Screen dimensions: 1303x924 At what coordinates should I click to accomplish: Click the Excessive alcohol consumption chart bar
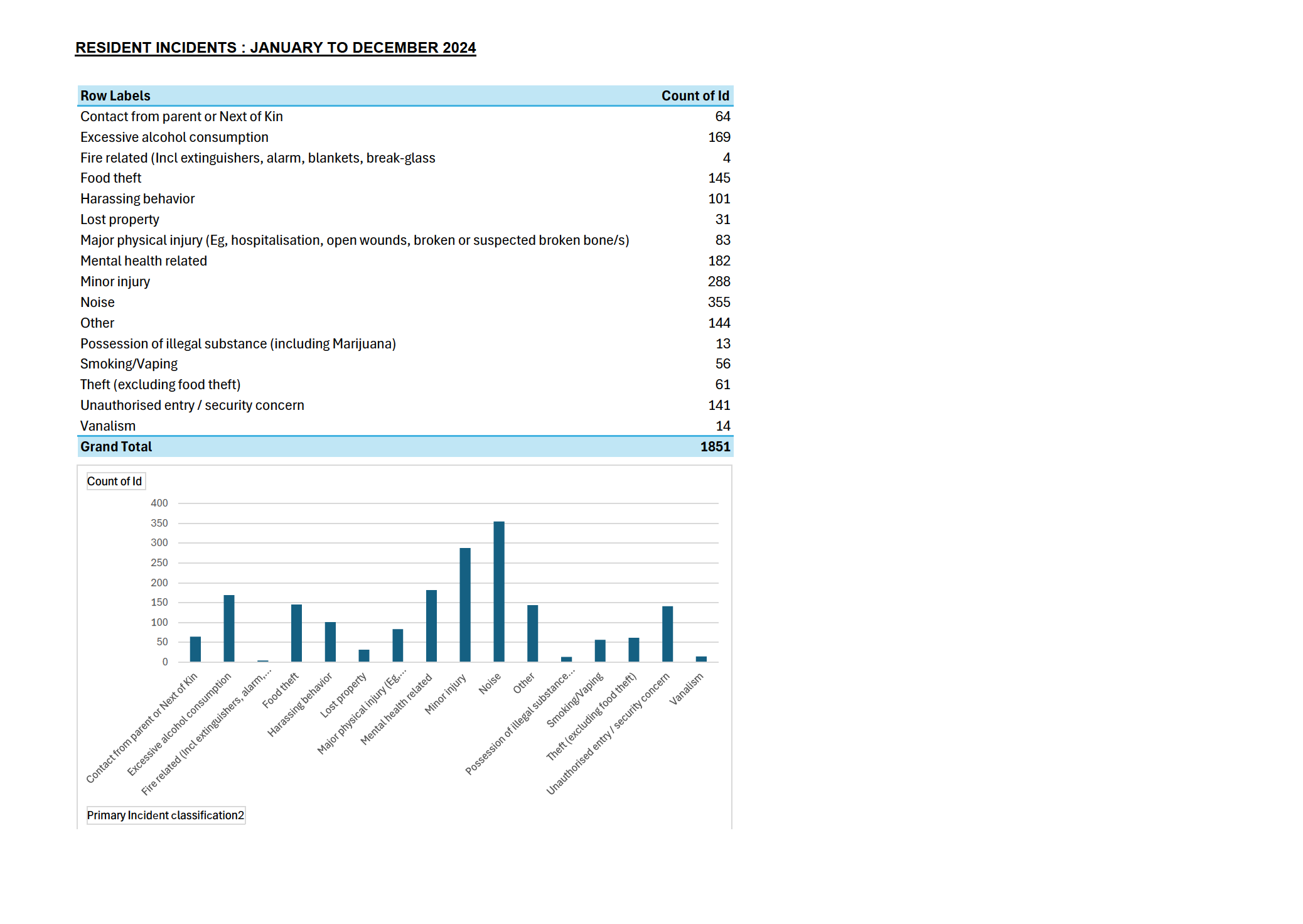229,628
